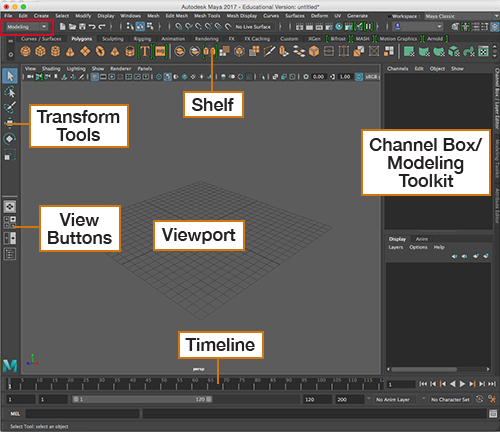500x432 pixels.
Task: Open the Layers menu in layer editor
Action: coord(396,247)
